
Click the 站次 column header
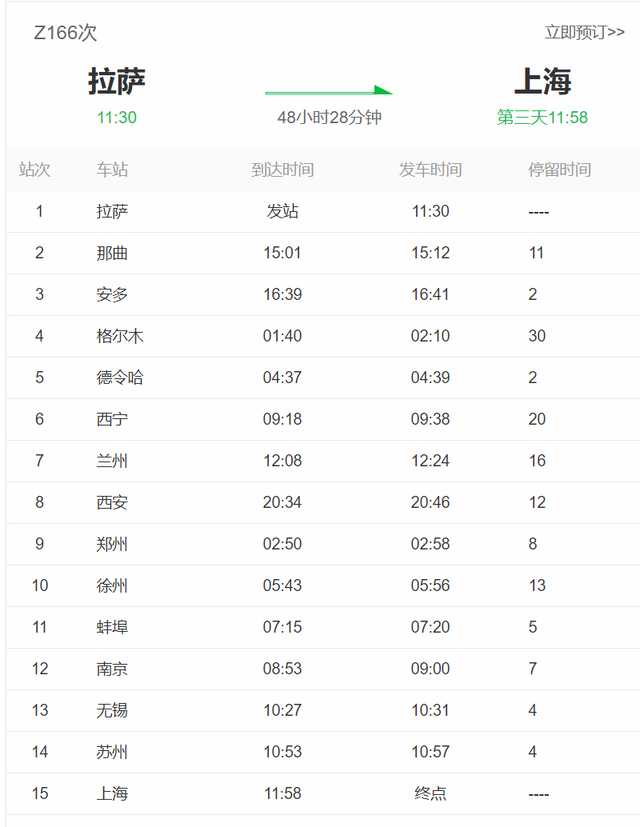(x=35, y=170)
